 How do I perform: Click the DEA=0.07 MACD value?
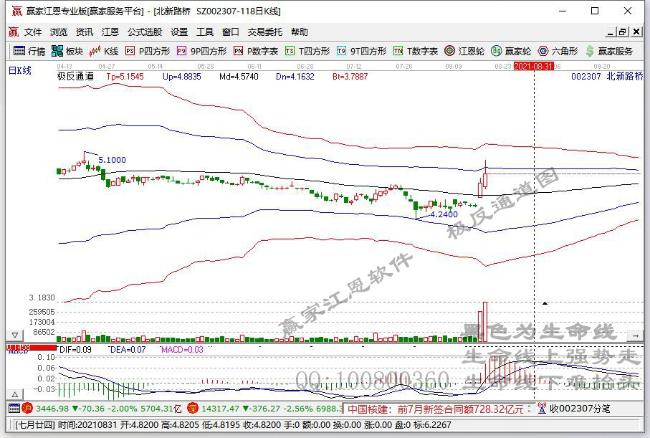coord(127,350)
